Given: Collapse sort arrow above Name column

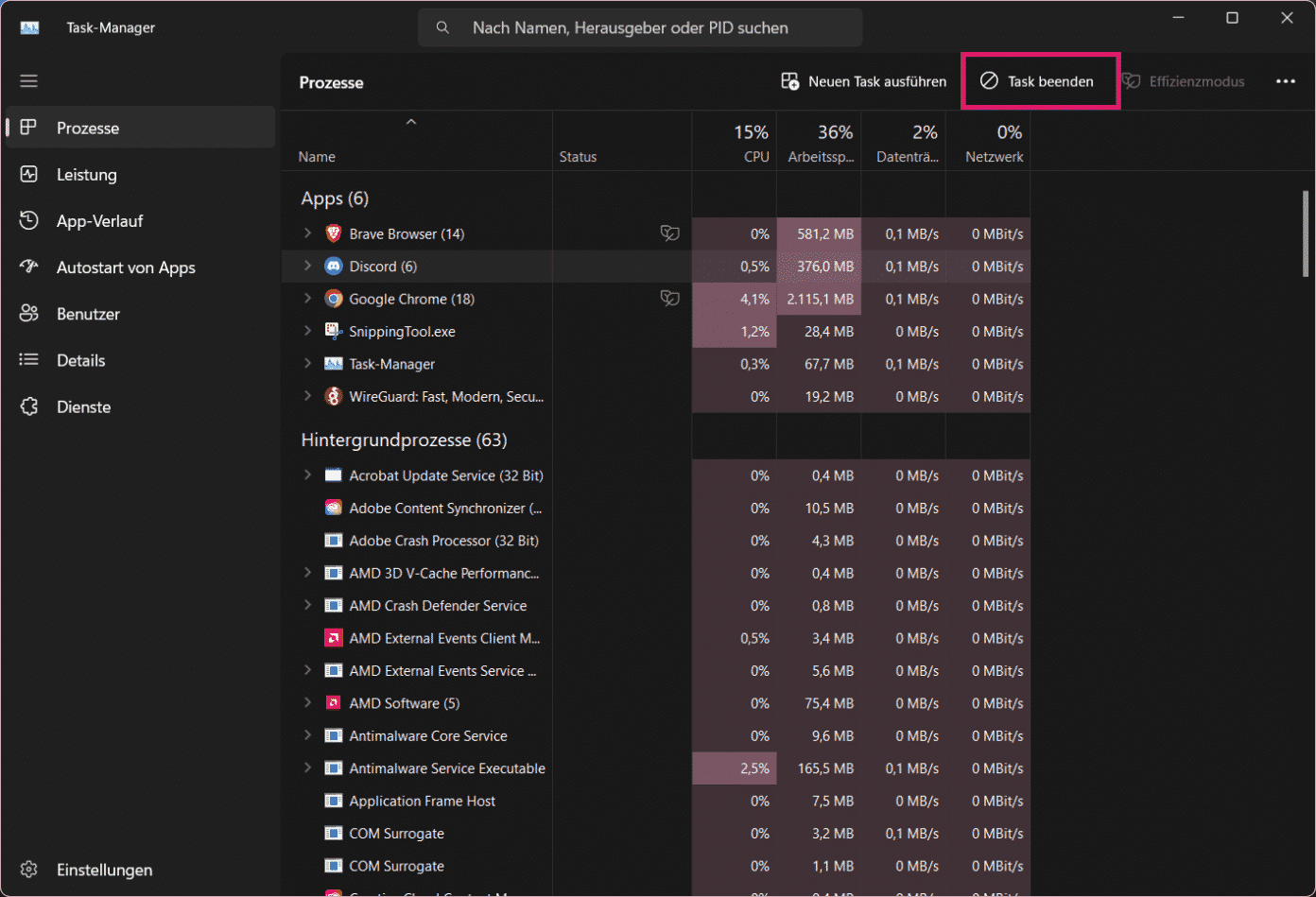Looking at the screenshot, I should click(410, 122).
